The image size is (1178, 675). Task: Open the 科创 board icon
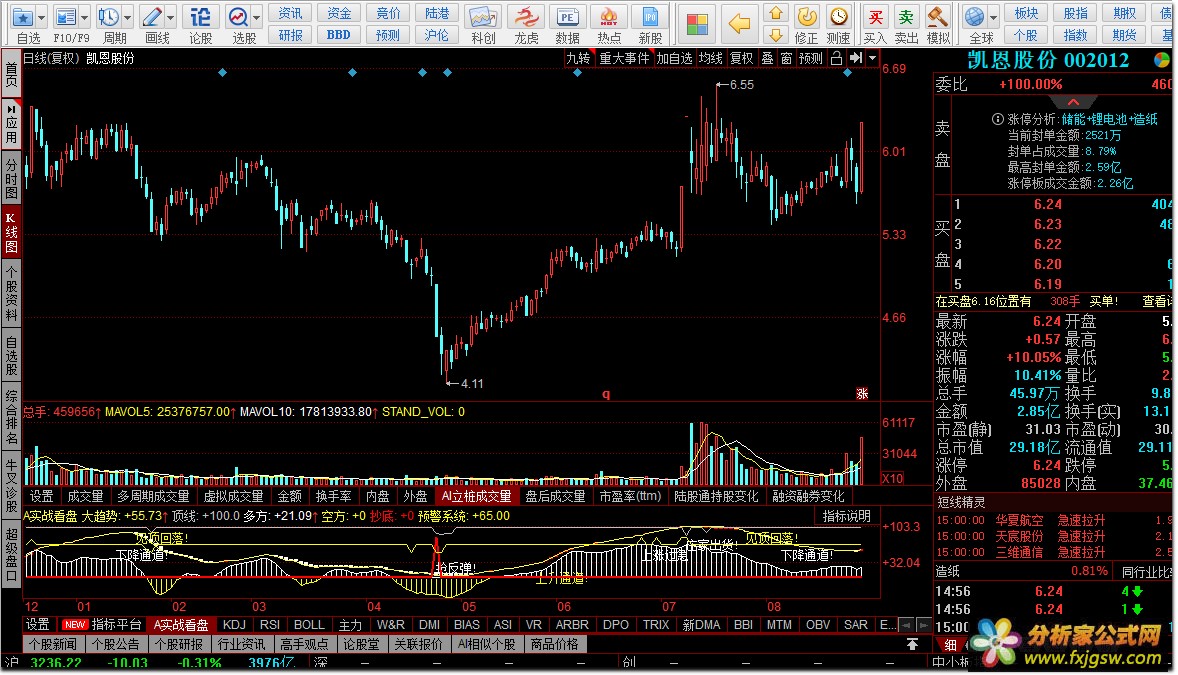[x=483, y=17]
